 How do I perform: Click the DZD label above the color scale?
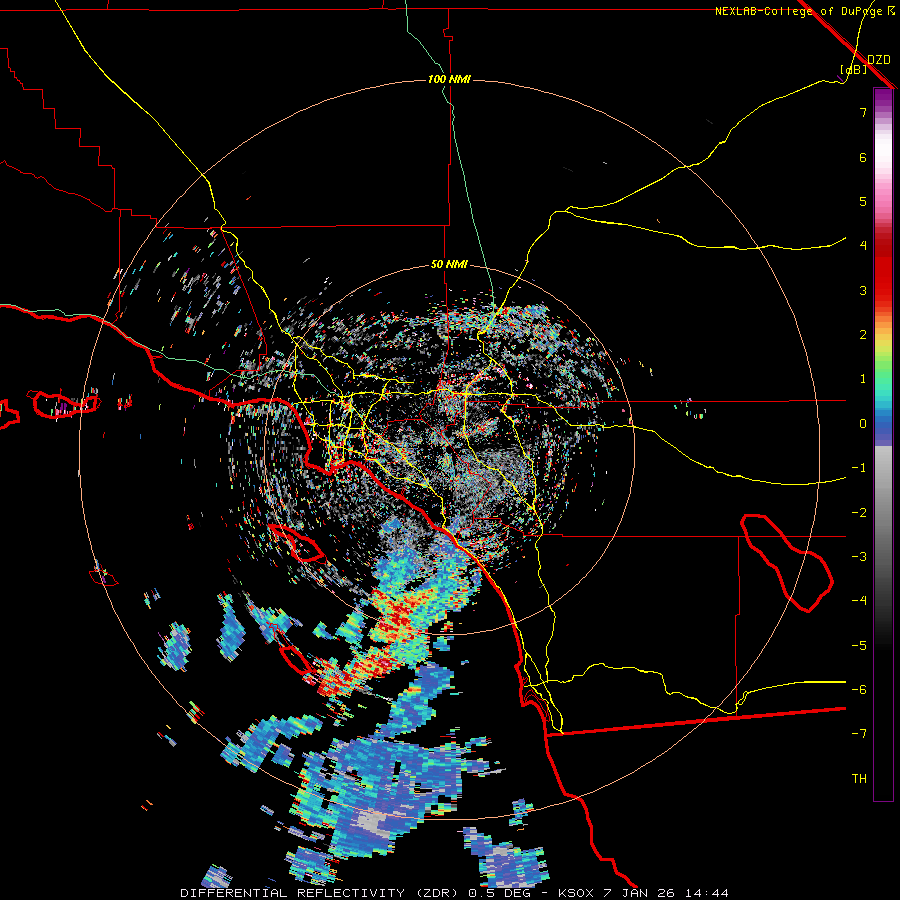pyautogui.click(x=879, y=60)
